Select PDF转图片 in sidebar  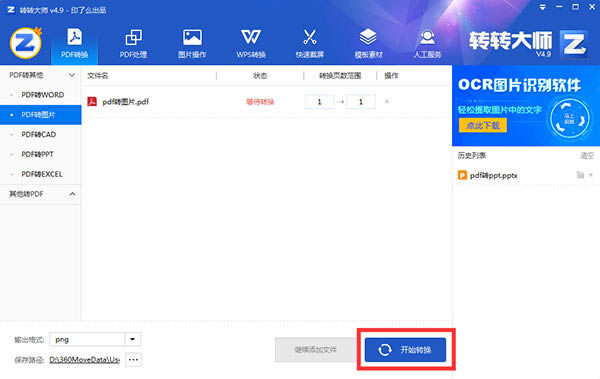click(41, 114)
